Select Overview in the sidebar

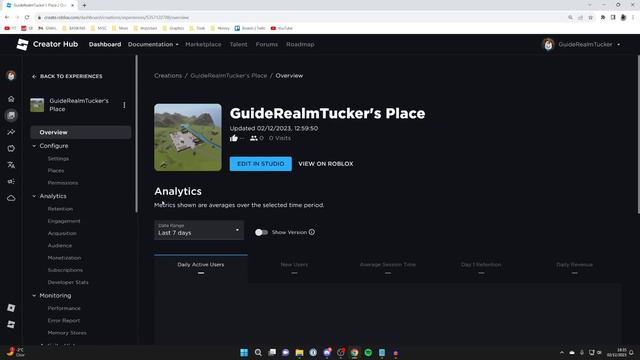tap(81, 132)
